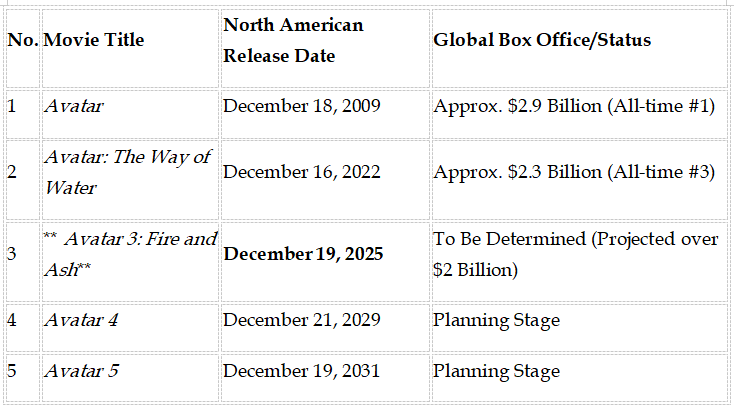
Task: Click "Planning Stage" in the Avatar 5 row
Action: (x=496, y=371)
